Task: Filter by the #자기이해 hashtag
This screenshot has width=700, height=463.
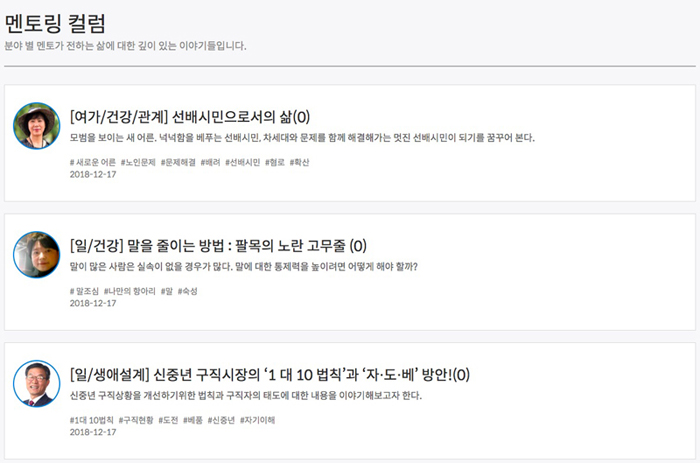Action: 259,420
